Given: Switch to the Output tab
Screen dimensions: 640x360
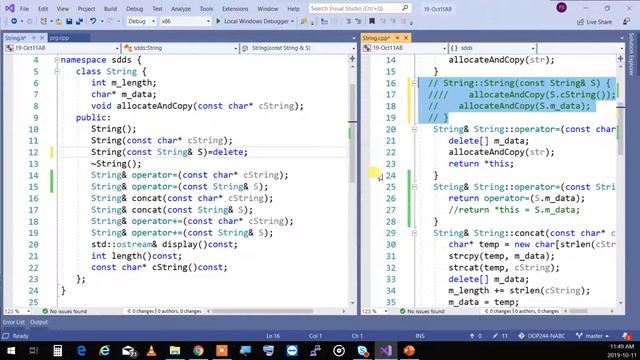Looking at the screenshot, I should click(x=39, y=322).
